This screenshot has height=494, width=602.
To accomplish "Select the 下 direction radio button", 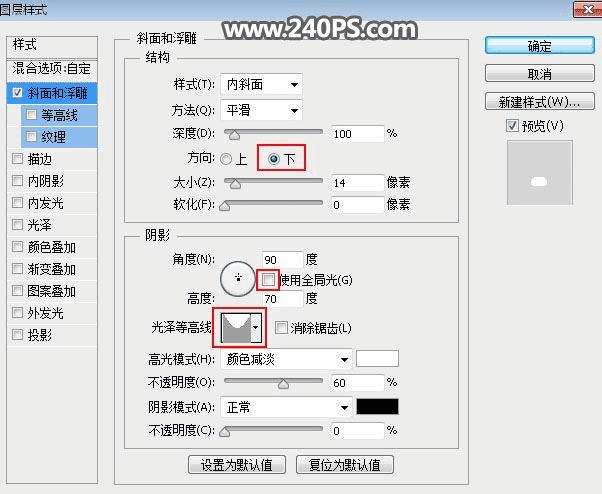I will (274, 159).
